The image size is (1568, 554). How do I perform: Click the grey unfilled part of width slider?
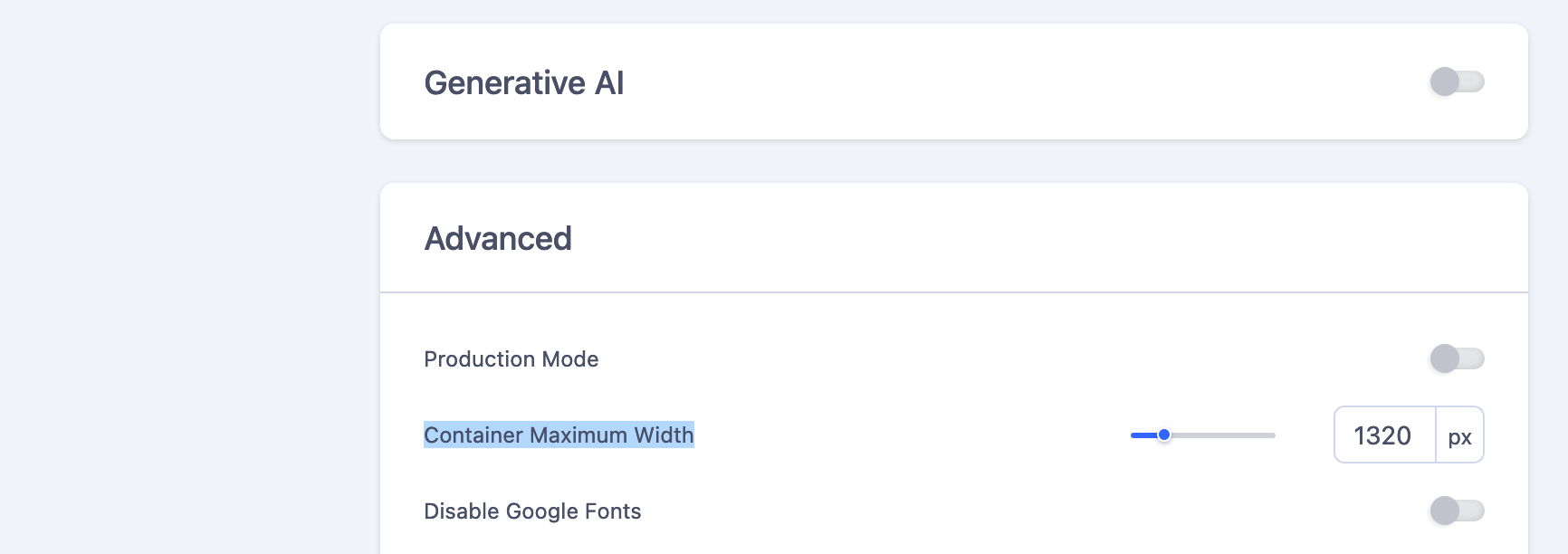pyautogui.click(x=1222, y=435)
